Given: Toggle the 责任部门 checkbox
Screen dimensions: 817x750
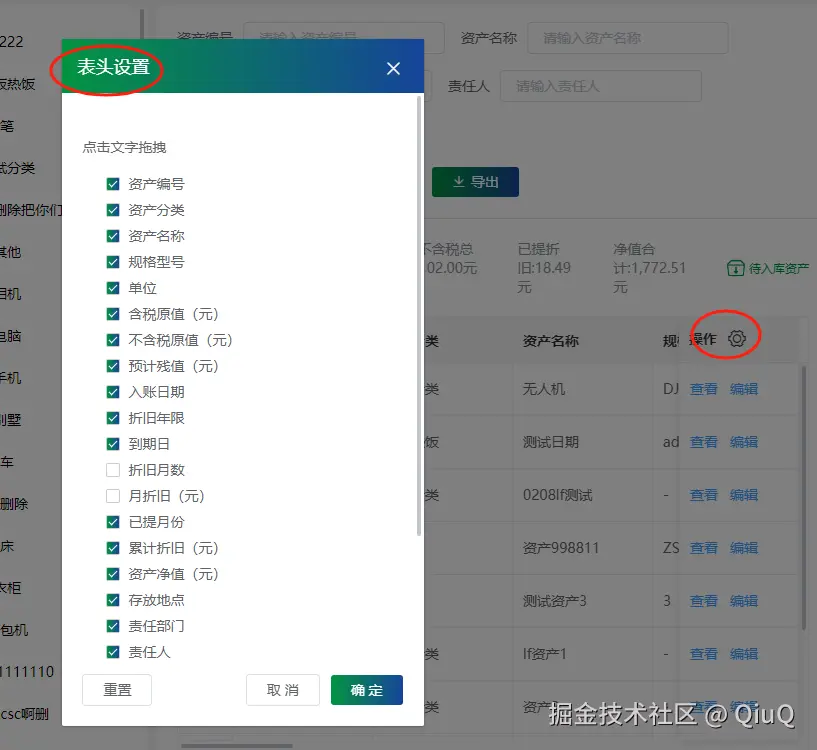Looking at the screenshot, I should coord(113,626).
